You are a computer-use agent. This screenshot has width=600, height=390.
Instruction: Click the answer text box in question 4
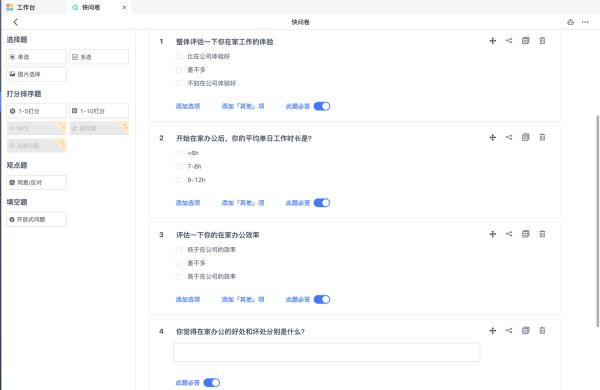[327, 352]
